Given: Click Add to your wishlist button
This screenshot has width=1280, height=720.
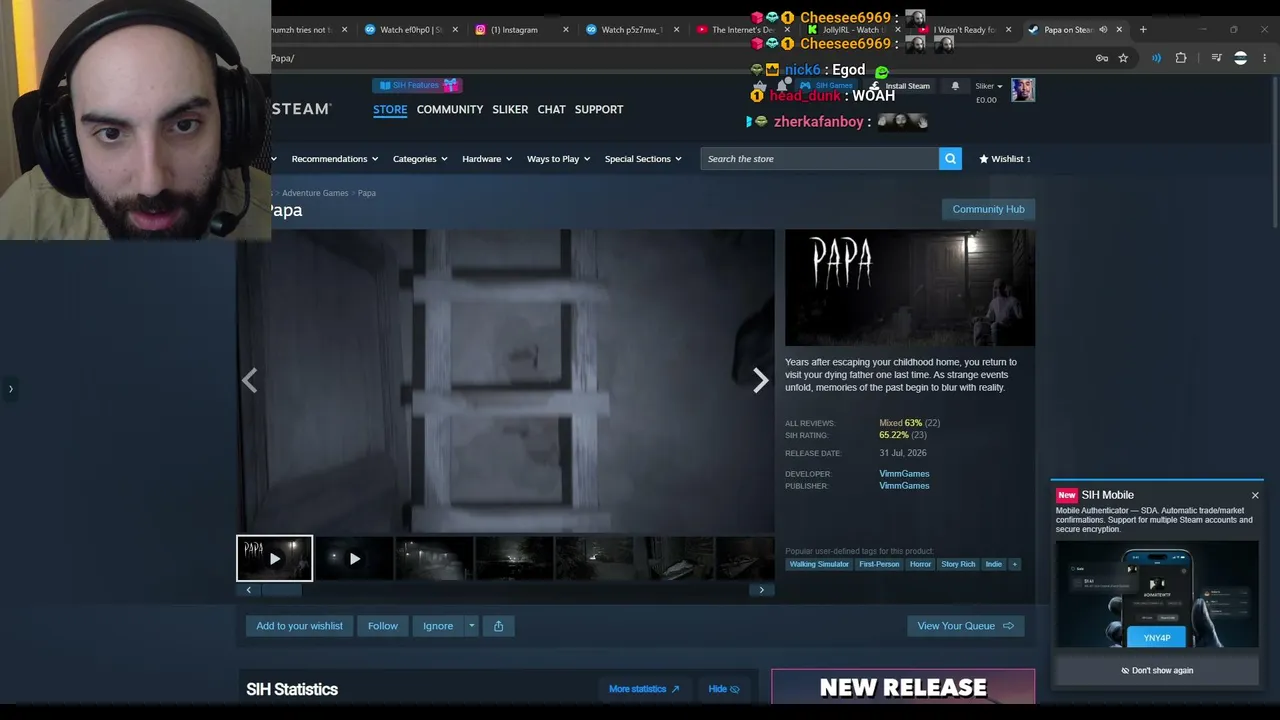Looking at the screenshot, I should tap(299, 626).
